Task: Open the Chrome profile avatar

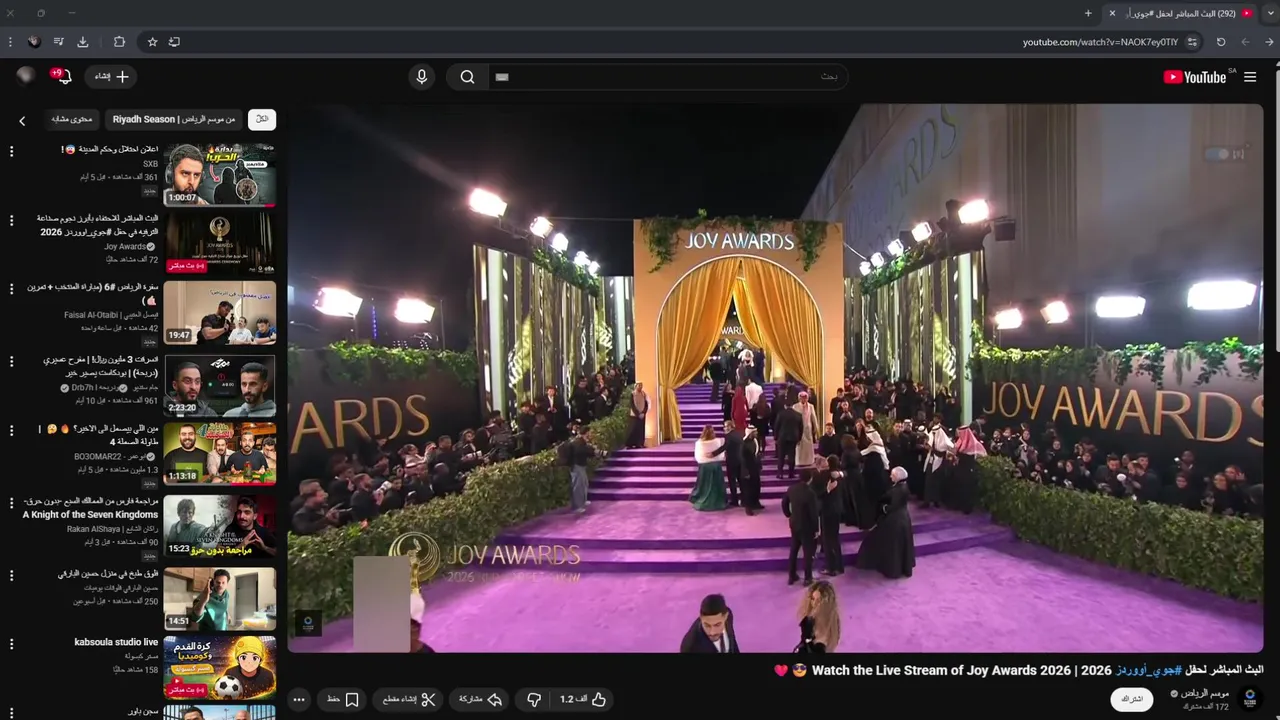Action: tap(34, 42)
